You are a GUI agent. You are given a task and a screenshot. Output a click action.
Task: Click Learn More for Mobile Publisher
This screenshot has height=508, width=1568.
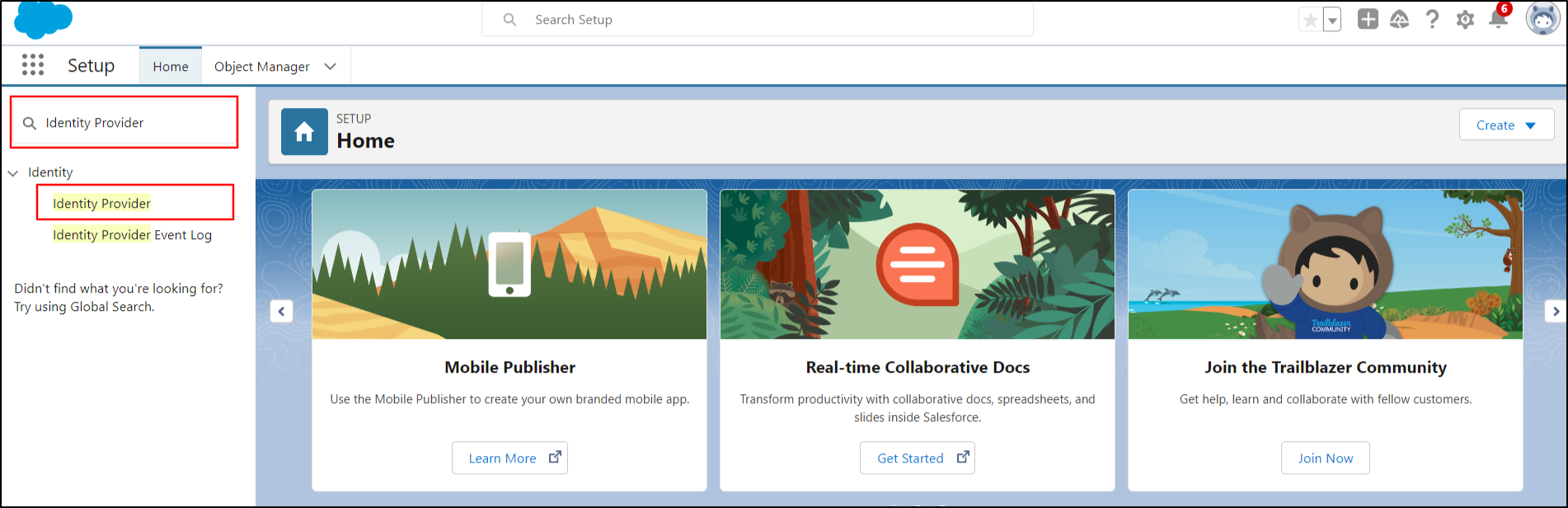pyautogui.click(x=509, y=458)
